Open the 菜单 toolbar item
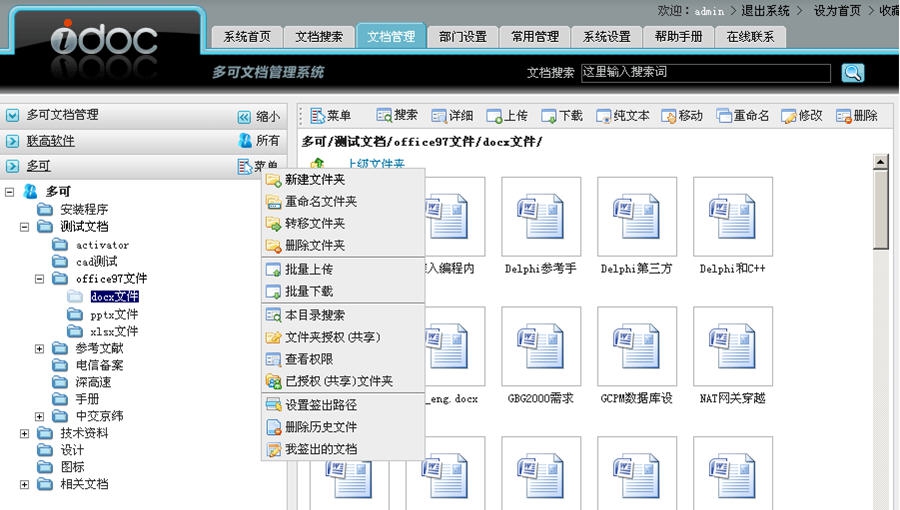Image resolution: width=900 pixels, height=510 pixels. click(331, 115)
